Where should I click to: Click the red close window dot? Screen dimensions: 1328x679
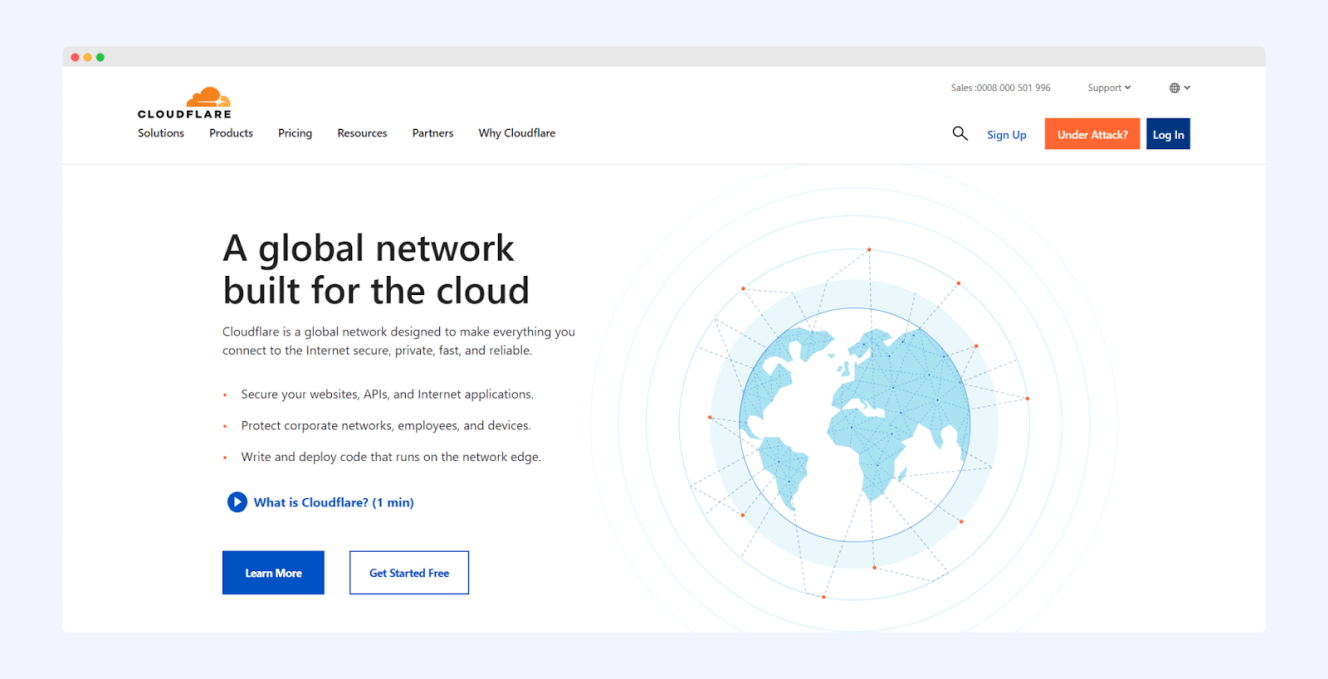[76, 57]
